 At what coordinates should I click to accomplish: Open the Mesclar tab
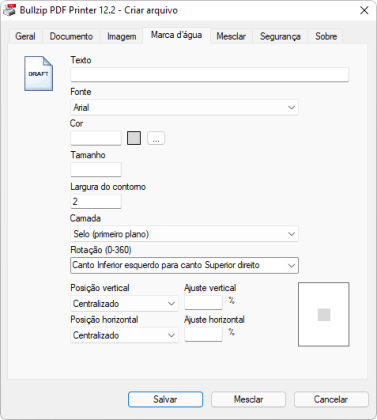tap(231, 36)
